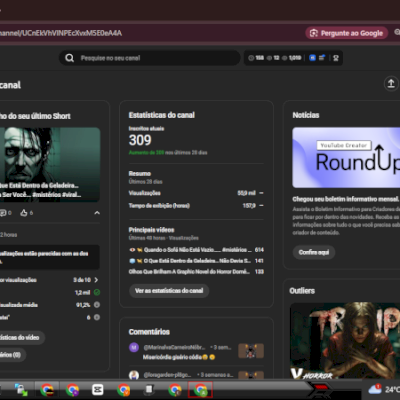Open the comentários (0) button
The image size is (400, 400).
(13, 355)
